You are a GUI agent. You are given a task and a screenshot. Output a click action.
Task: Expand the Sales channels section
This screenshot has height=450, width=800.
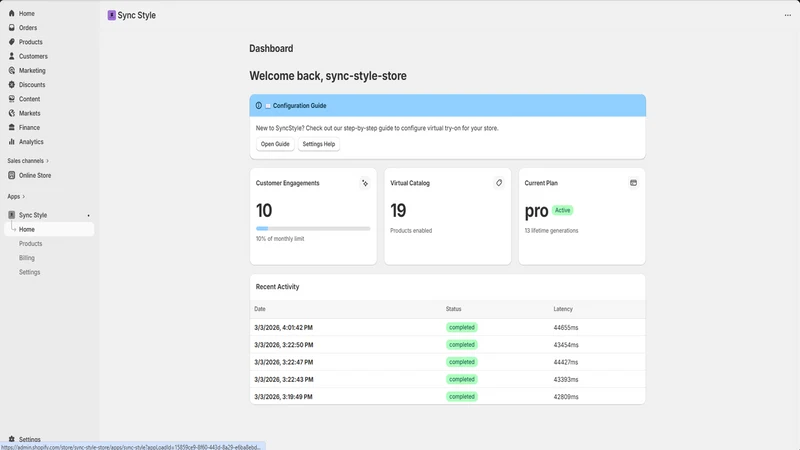[x=28, y=161]
